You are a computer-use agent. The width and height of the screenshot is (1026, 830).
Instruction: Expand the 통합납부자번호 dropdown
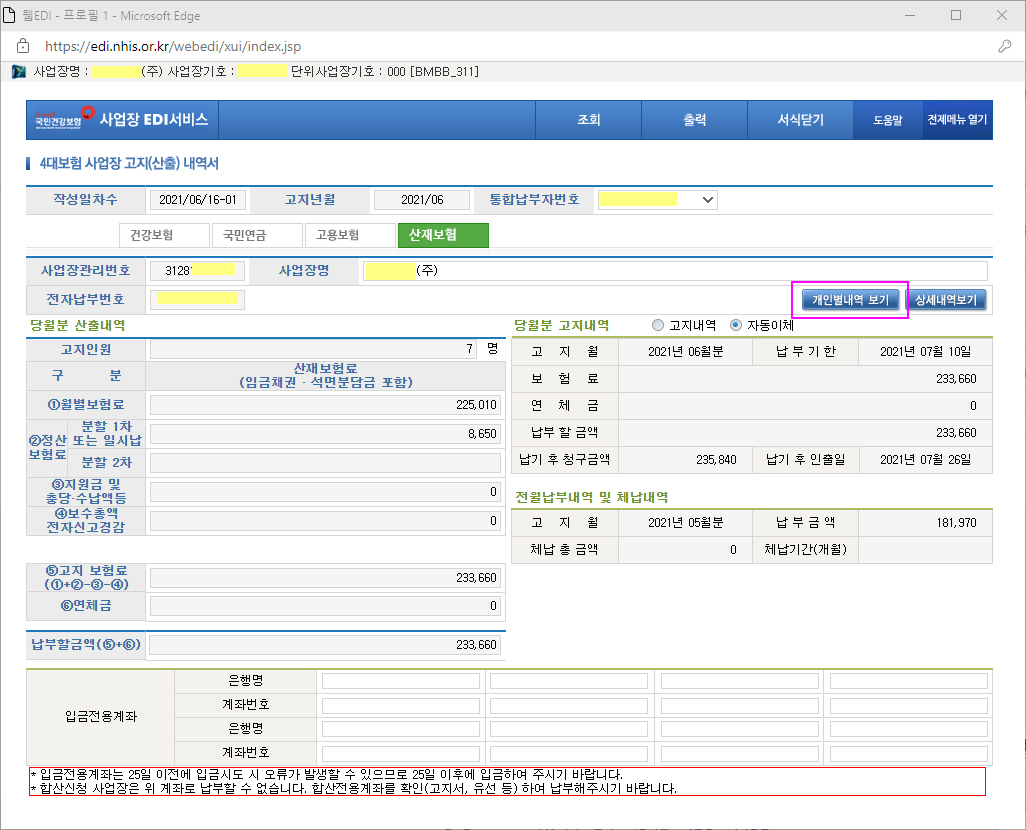click(x=708, y=200)
